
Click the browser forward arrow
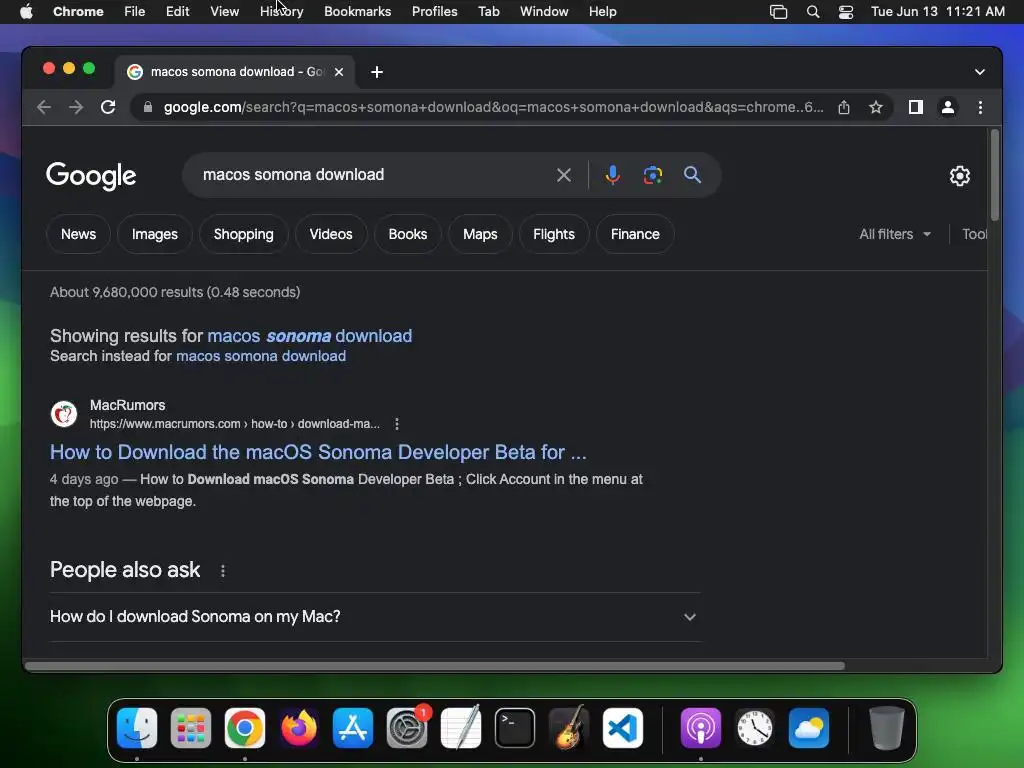(76, 107)
